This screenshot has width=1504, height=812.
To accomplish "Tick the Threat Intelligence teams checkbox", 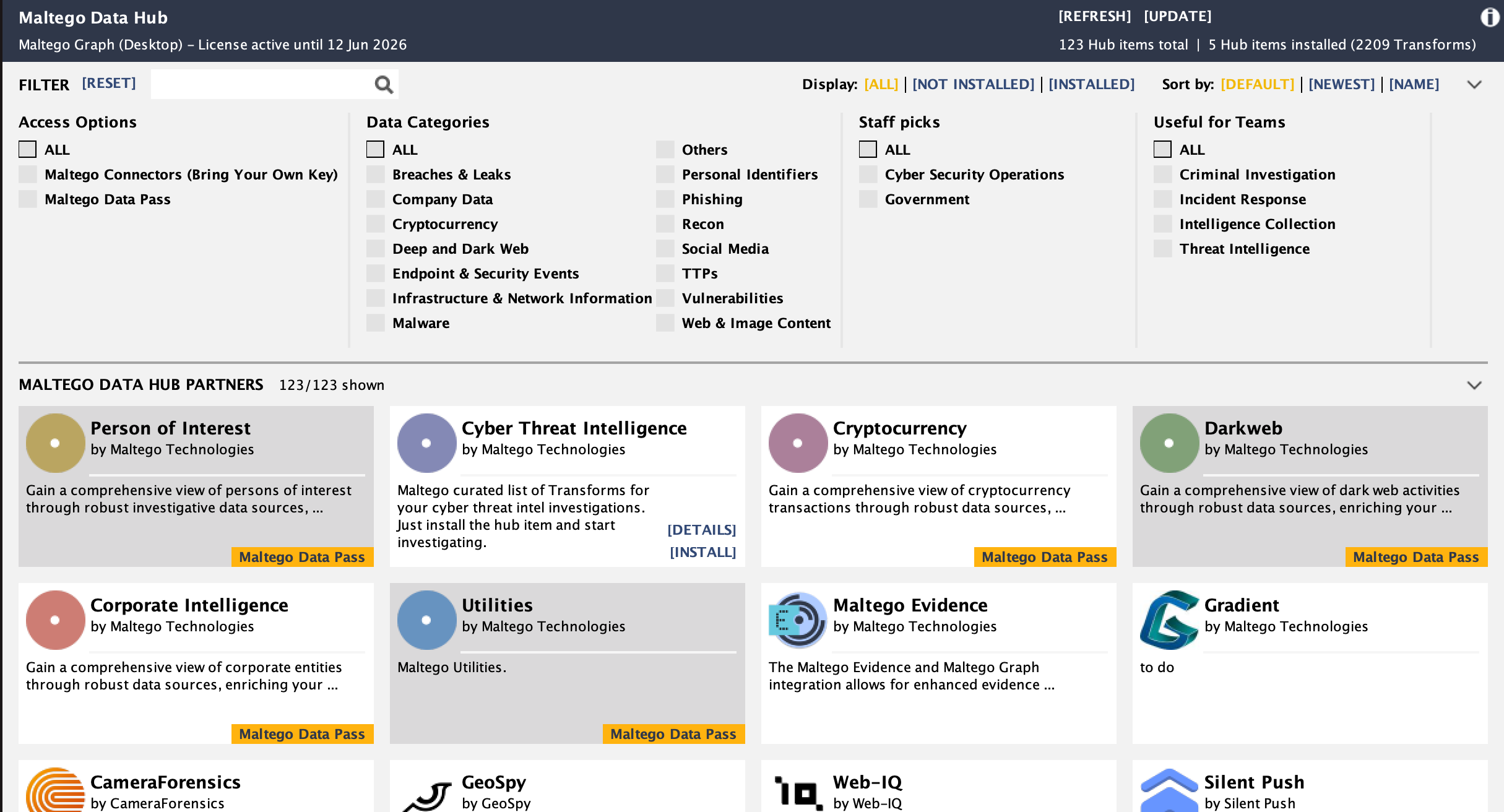I will click(1163, 249).
